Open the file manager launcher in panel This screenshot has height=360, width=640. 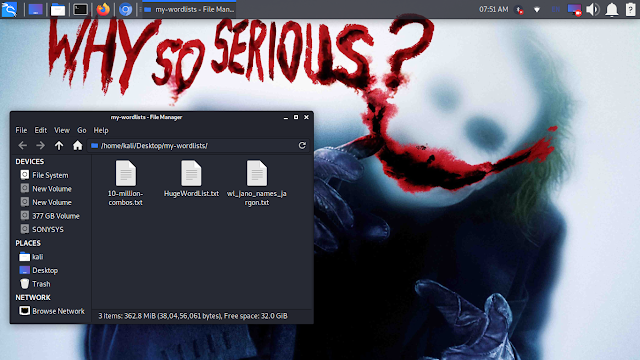pos(58,9)
